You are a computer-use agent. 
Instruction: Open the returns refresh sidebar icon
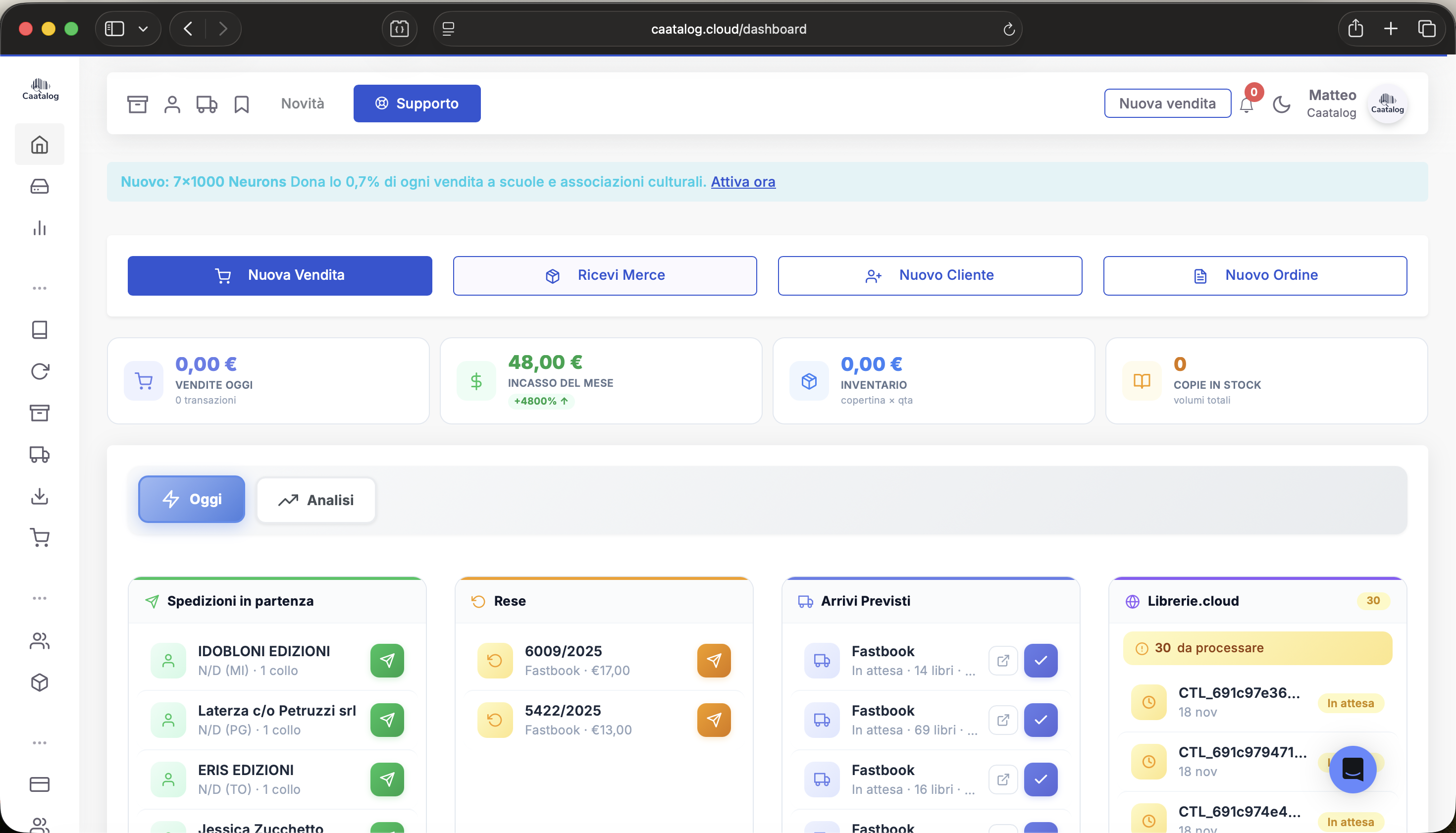40,371
